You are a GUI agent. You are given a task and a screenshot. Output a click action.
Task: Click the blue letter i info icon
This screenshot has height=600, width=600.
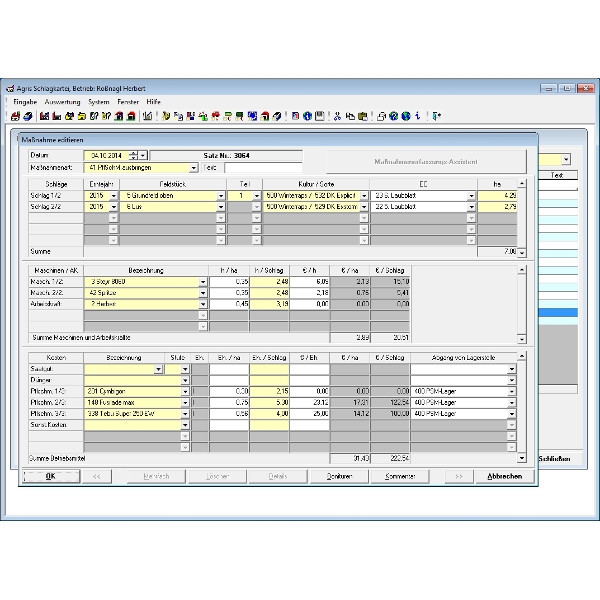417,116
